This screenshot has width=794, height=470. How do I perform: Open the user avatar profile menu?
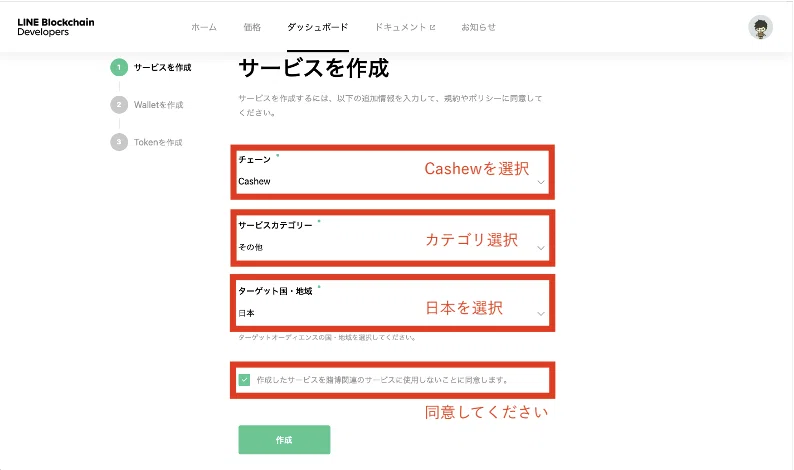[760, 27]
